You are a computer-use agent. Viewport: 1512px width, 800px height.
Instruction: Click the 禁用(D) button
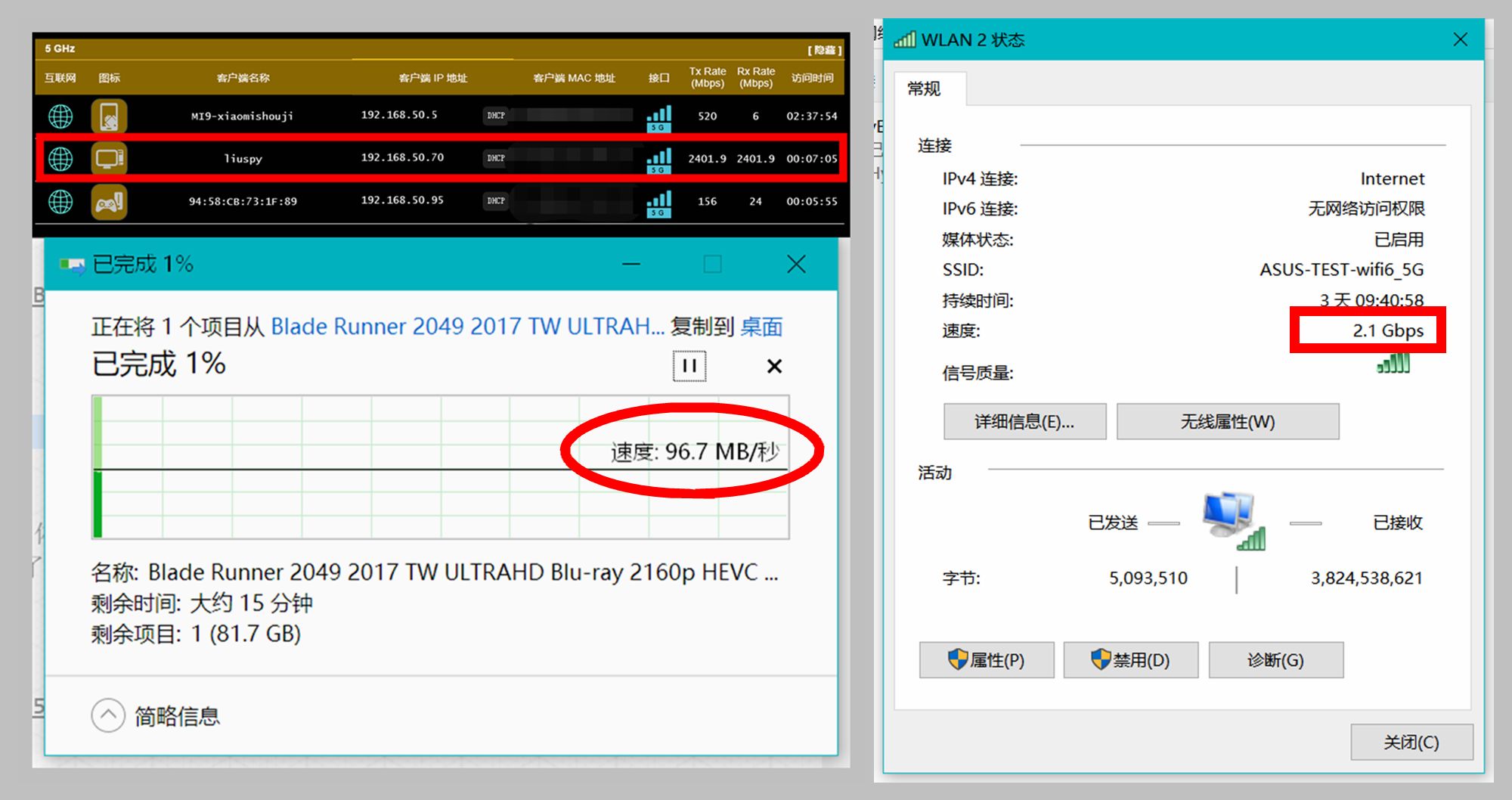click(1131, 660)
